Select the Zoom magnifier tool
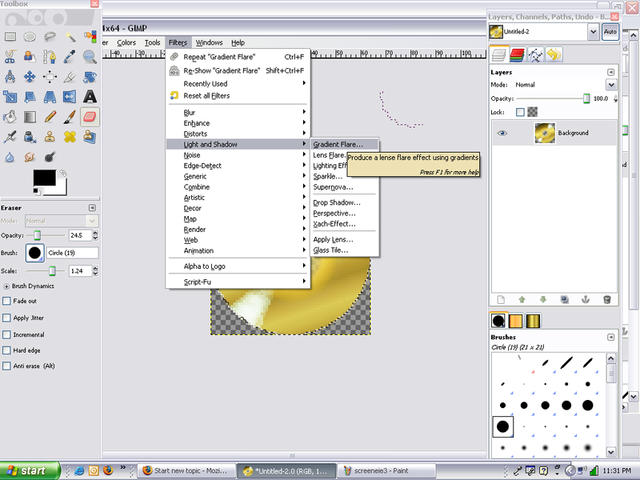This screenshot has width=640, height=480. 90,57
